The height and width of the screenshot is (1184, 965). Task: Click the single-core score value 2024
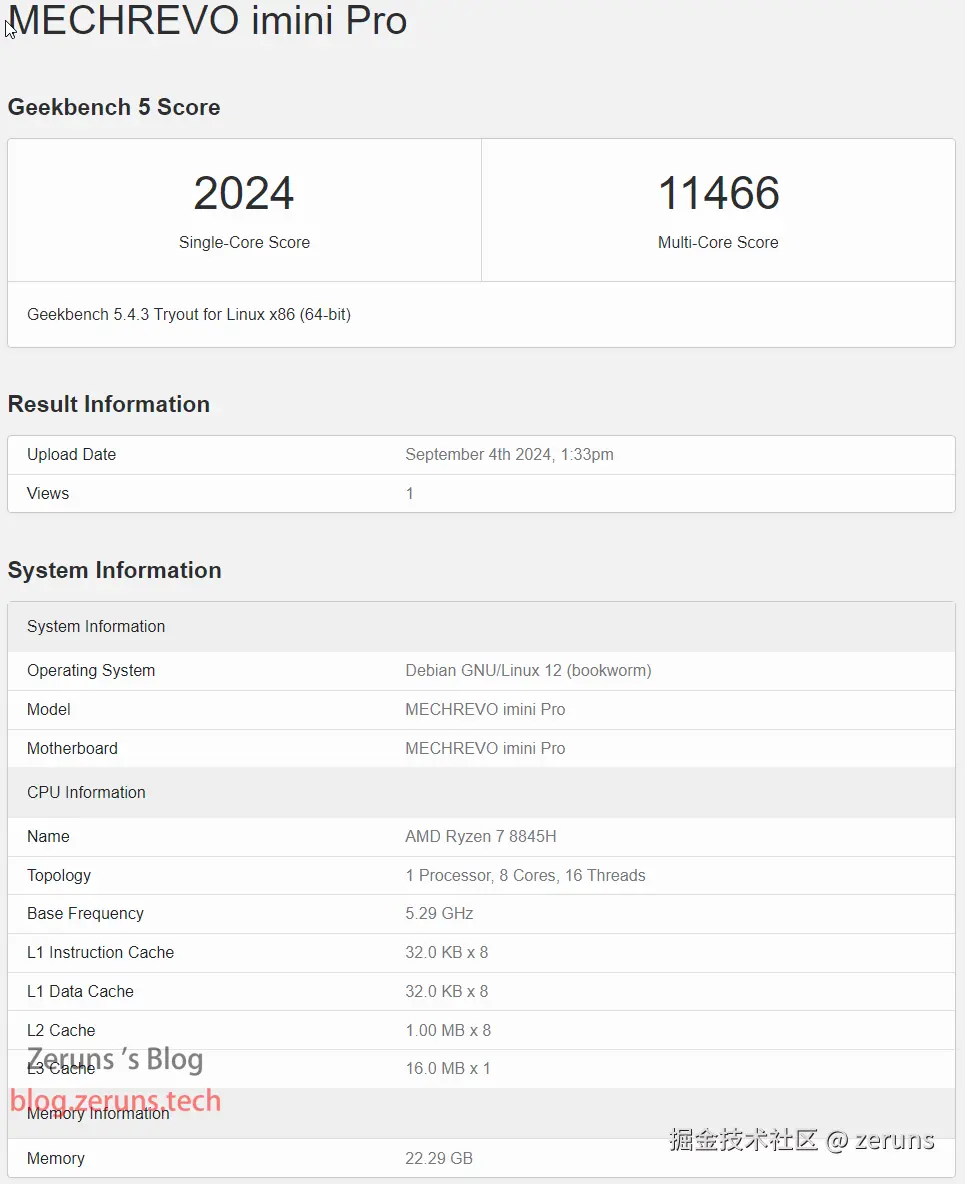(x=244, y=193)
